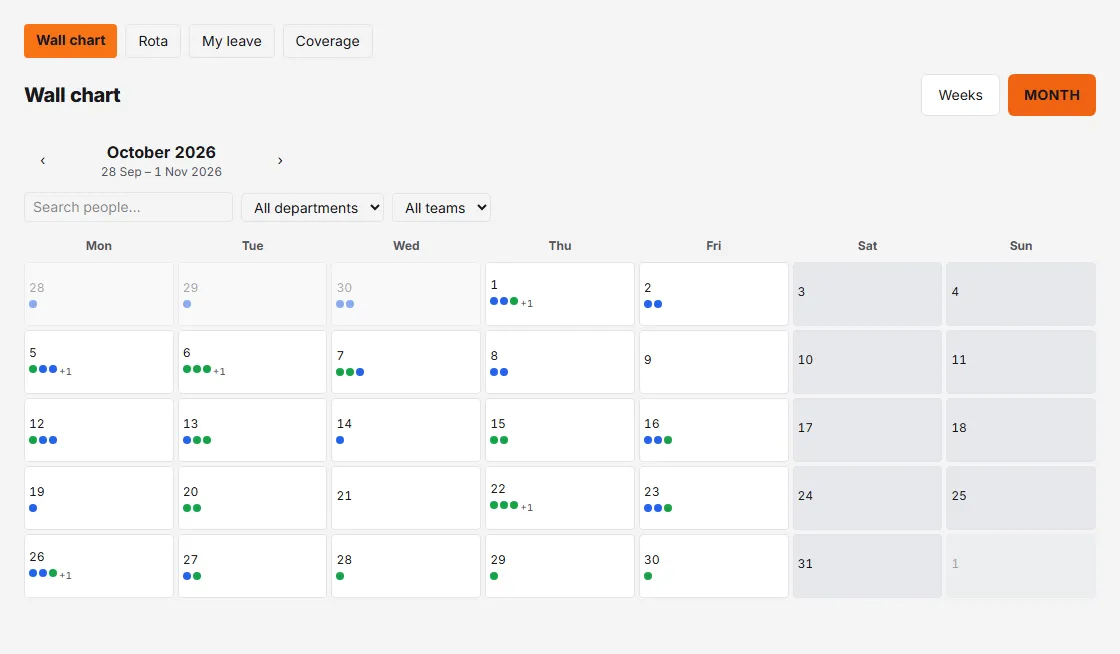Click the 28 Sep – 1 Nov 2026 range
The width and height of the screenshot is (1120, 654).
161,172
